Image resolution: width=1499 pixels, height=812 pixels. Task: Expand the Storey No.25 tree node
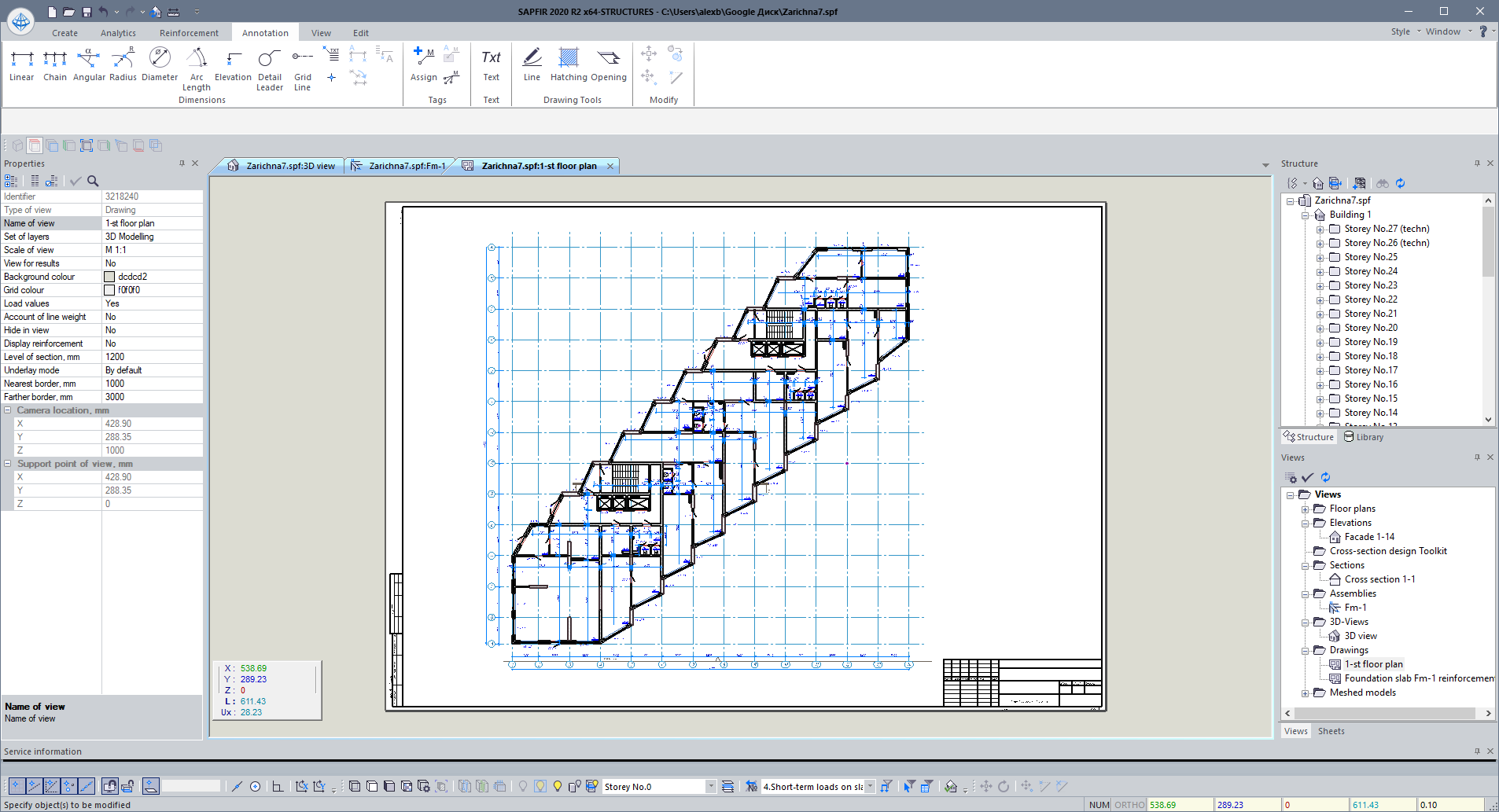(1320, 257)
